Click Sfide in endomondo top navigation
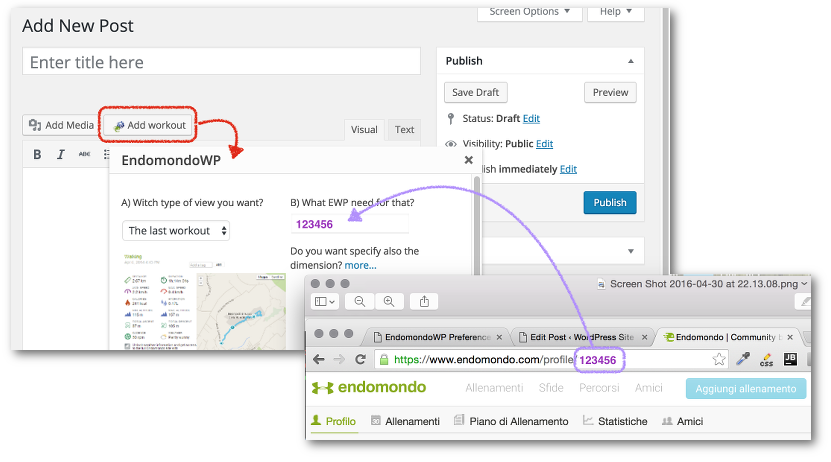831x462 pixels. point(551,388)
